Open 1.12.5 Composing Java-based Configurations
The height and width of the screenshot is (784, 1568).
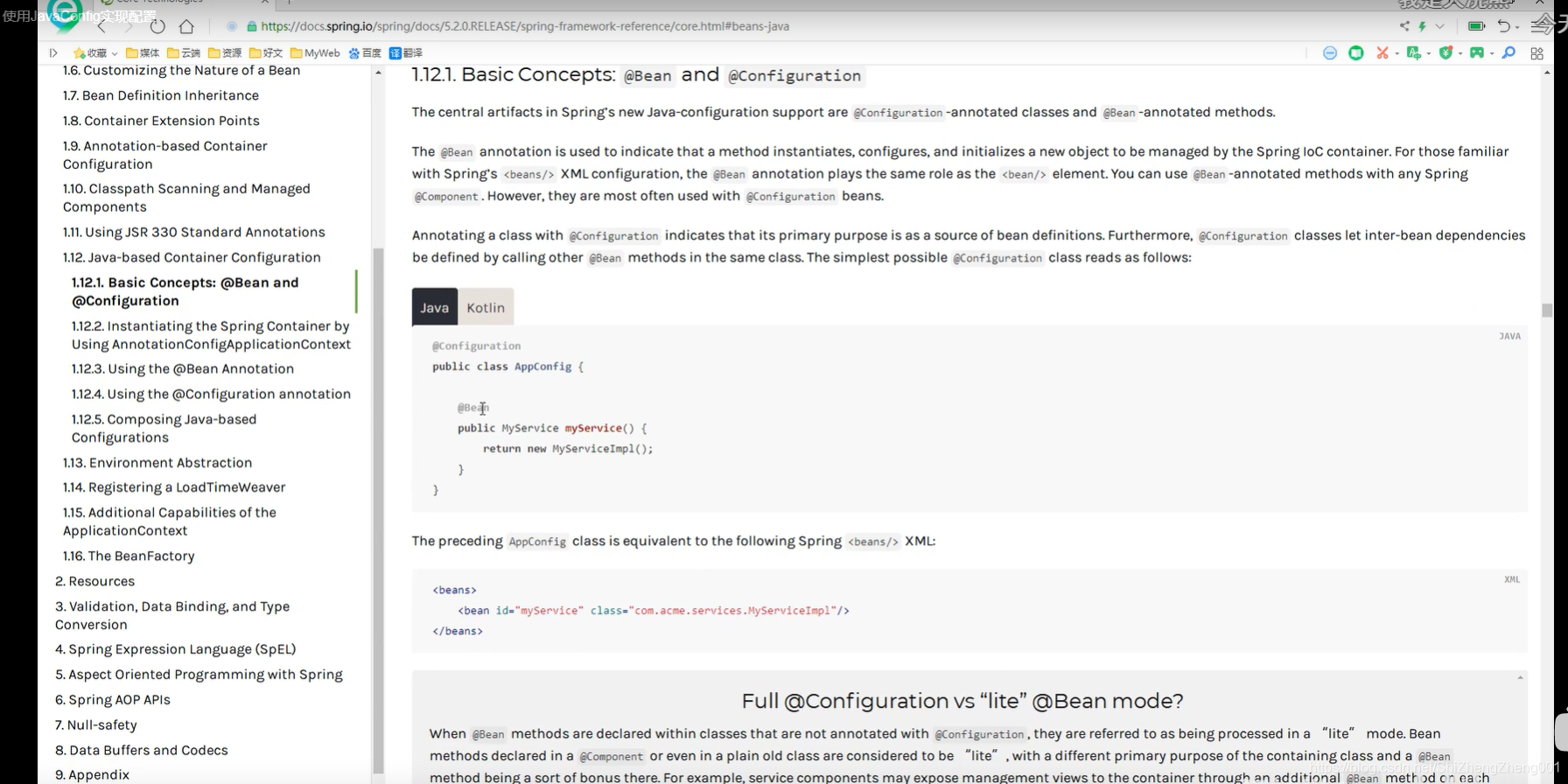[x=164, y=429]
